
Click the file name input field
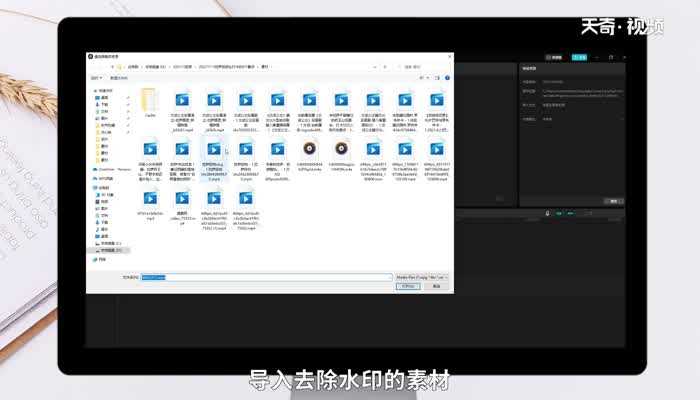click(267, 277)
